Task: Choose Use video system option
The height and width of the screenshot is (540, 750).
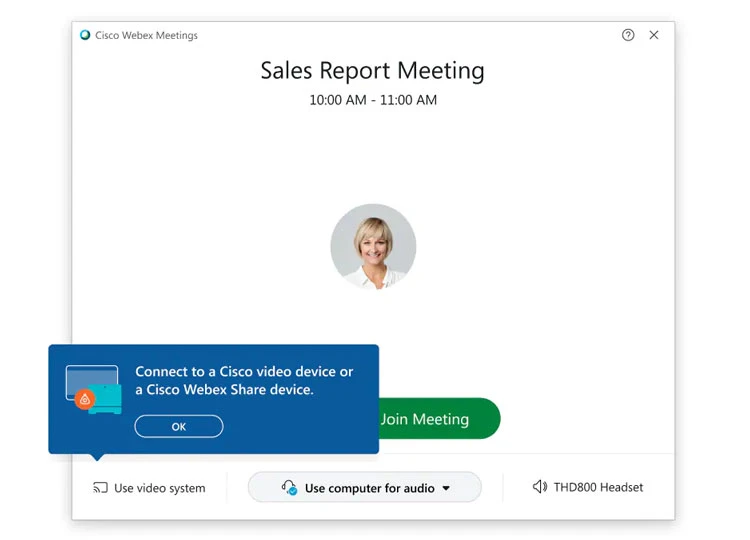Action: [x=159, y=488]
